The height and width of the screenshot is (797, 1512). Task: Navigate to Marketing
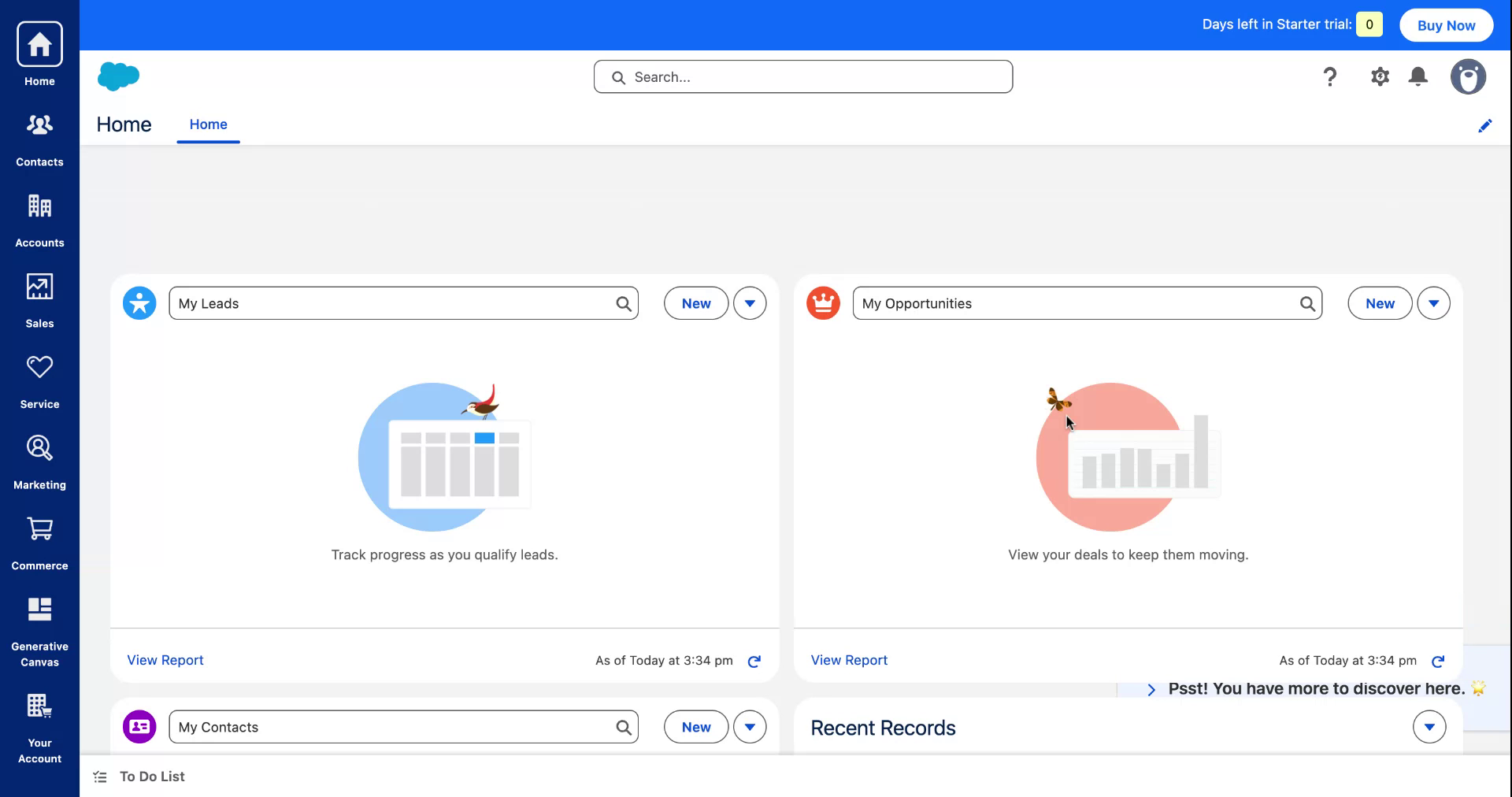click(x=39, y=458)
